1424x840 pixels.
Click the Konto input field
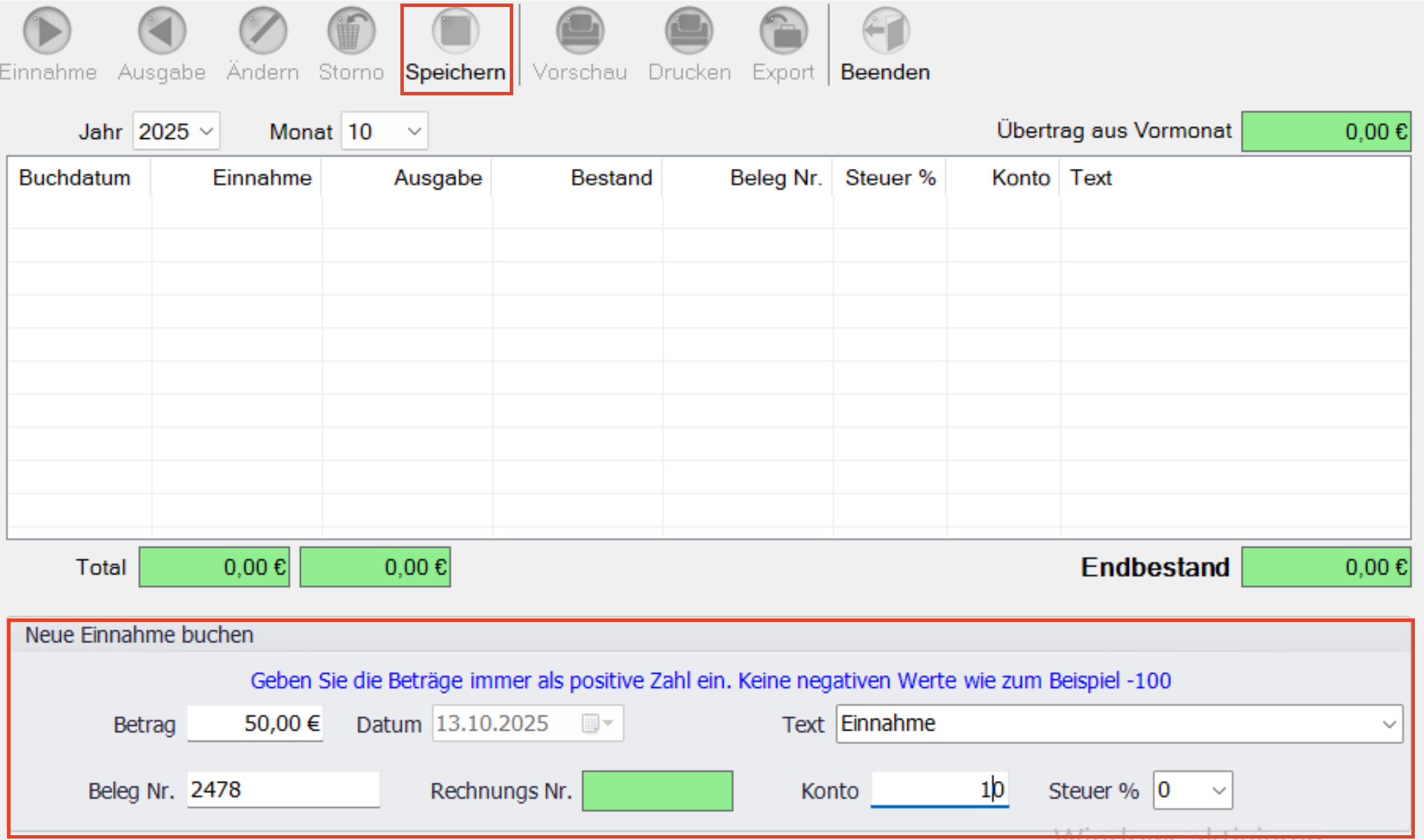point(940,790)
